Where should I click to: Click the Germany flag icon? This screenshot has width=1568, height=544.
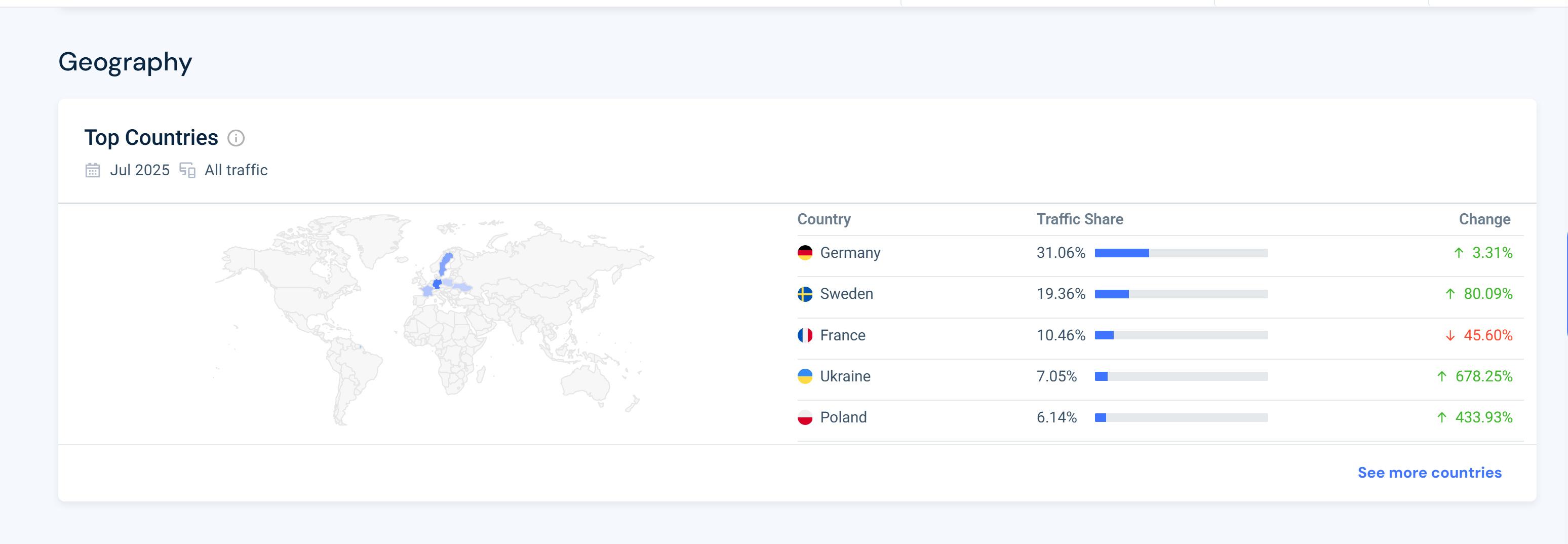click(x=805, y=253)
